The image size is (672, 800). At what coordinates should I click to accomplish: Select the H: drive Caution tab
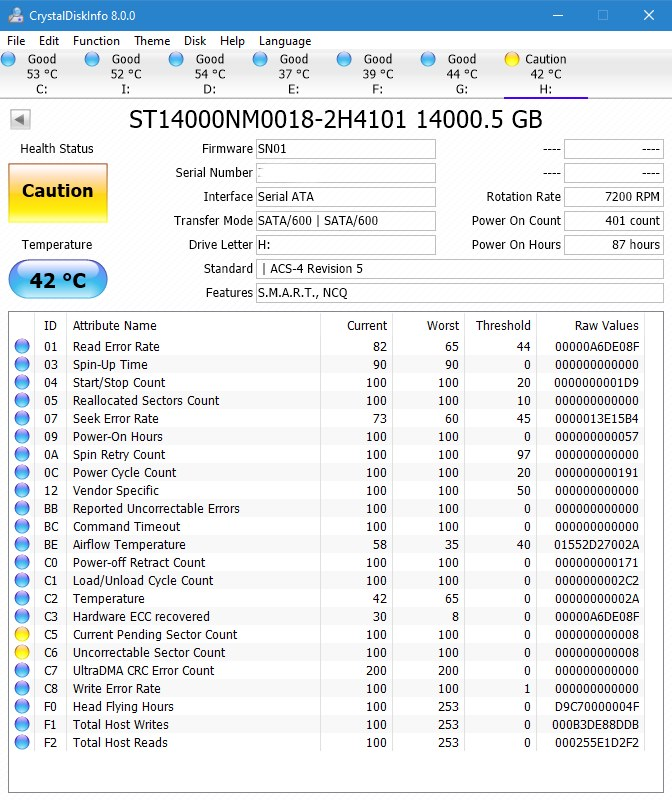coord(545,74)
